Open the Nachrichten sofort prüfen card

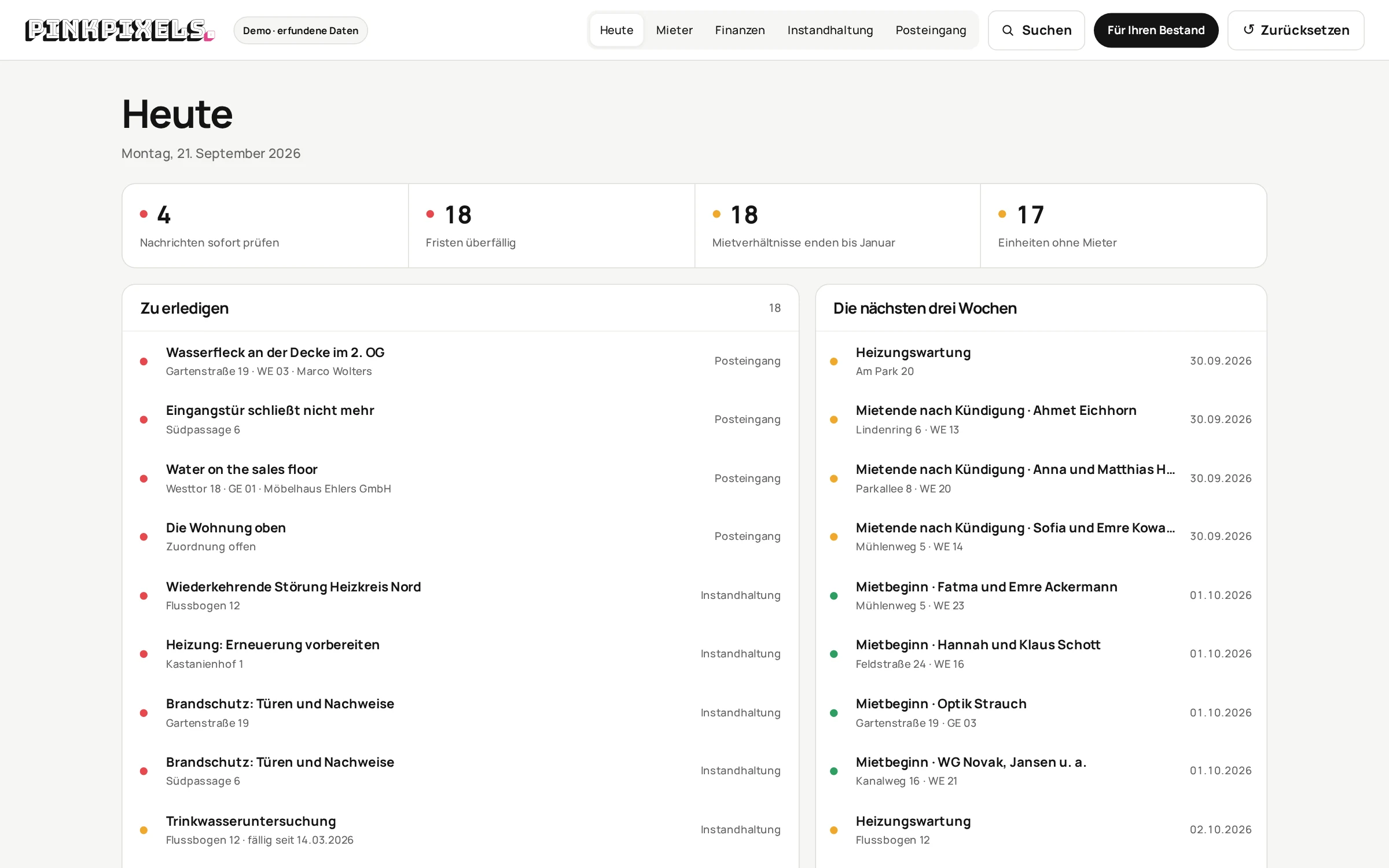click(x=266, y=226)
